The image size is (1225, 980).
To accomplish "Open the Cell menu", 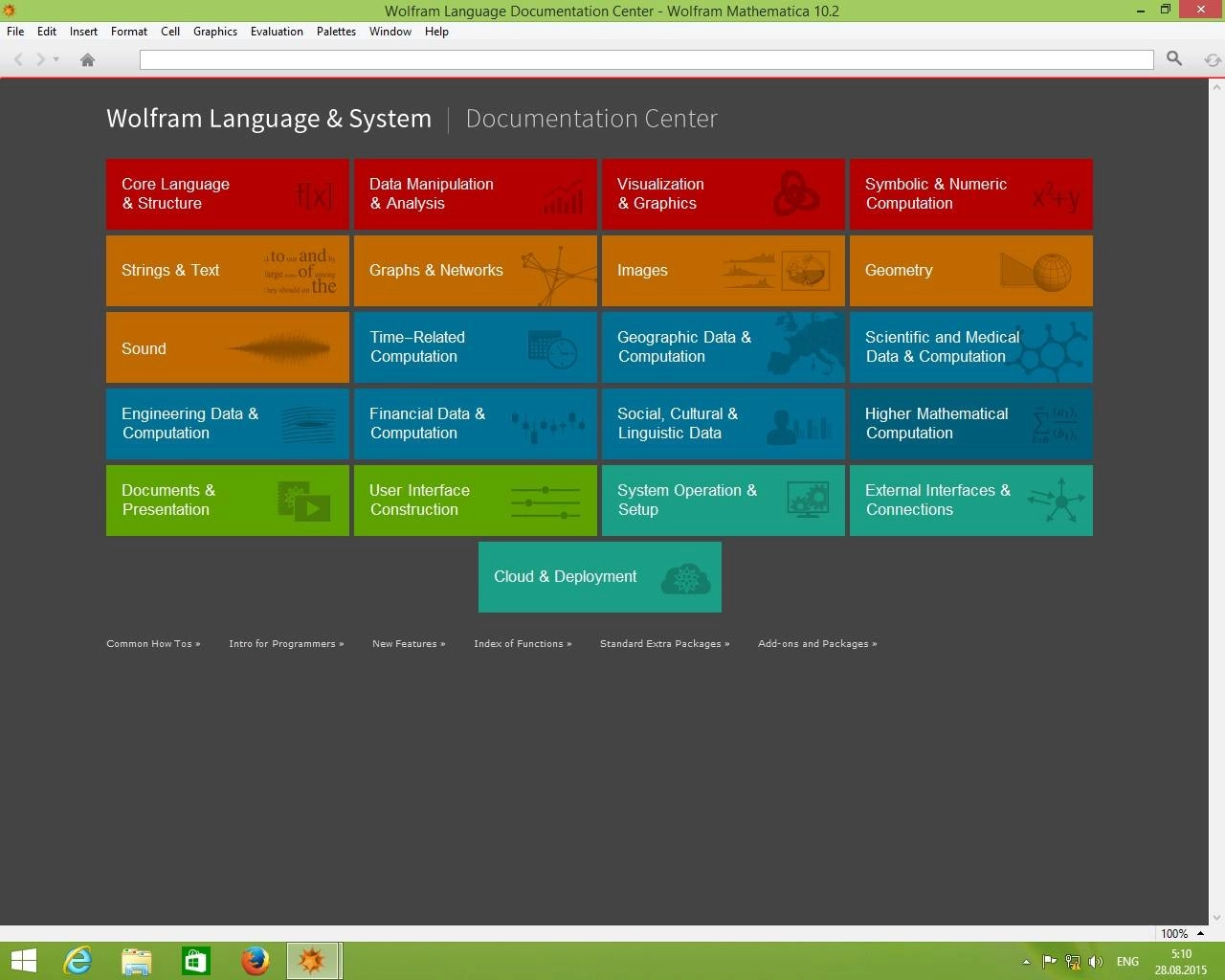I will (x=170, y=32).
